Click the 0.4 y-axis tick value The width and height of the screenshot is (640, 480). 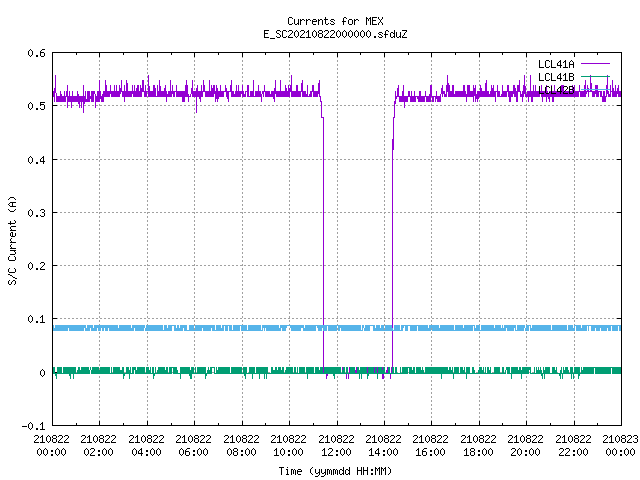point(36,160)
